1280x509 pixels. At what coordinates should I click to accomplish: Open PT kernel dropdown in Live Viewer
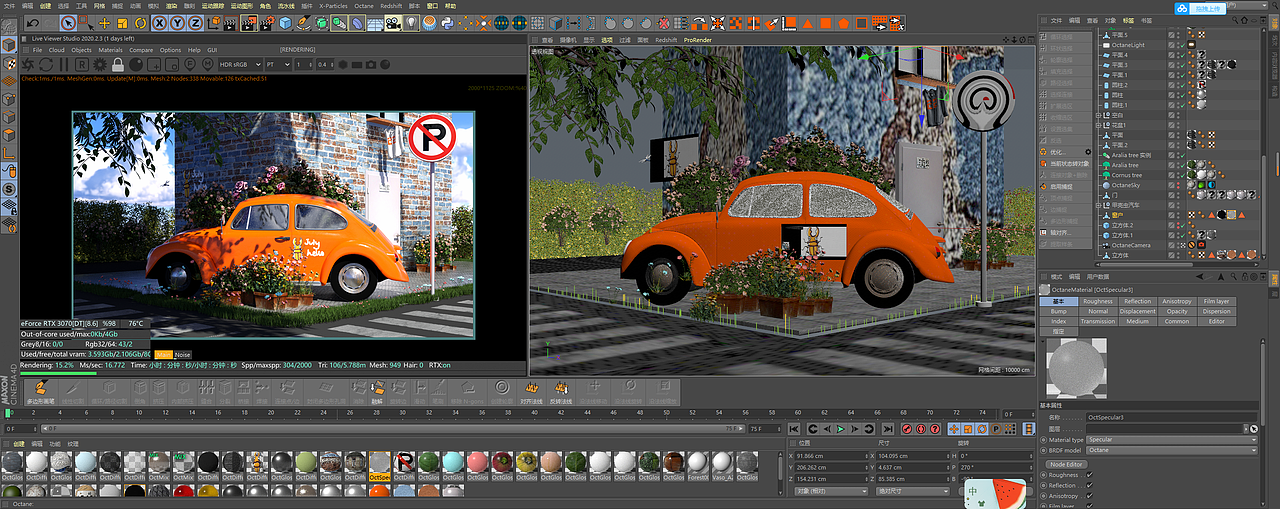coord(277,64)
